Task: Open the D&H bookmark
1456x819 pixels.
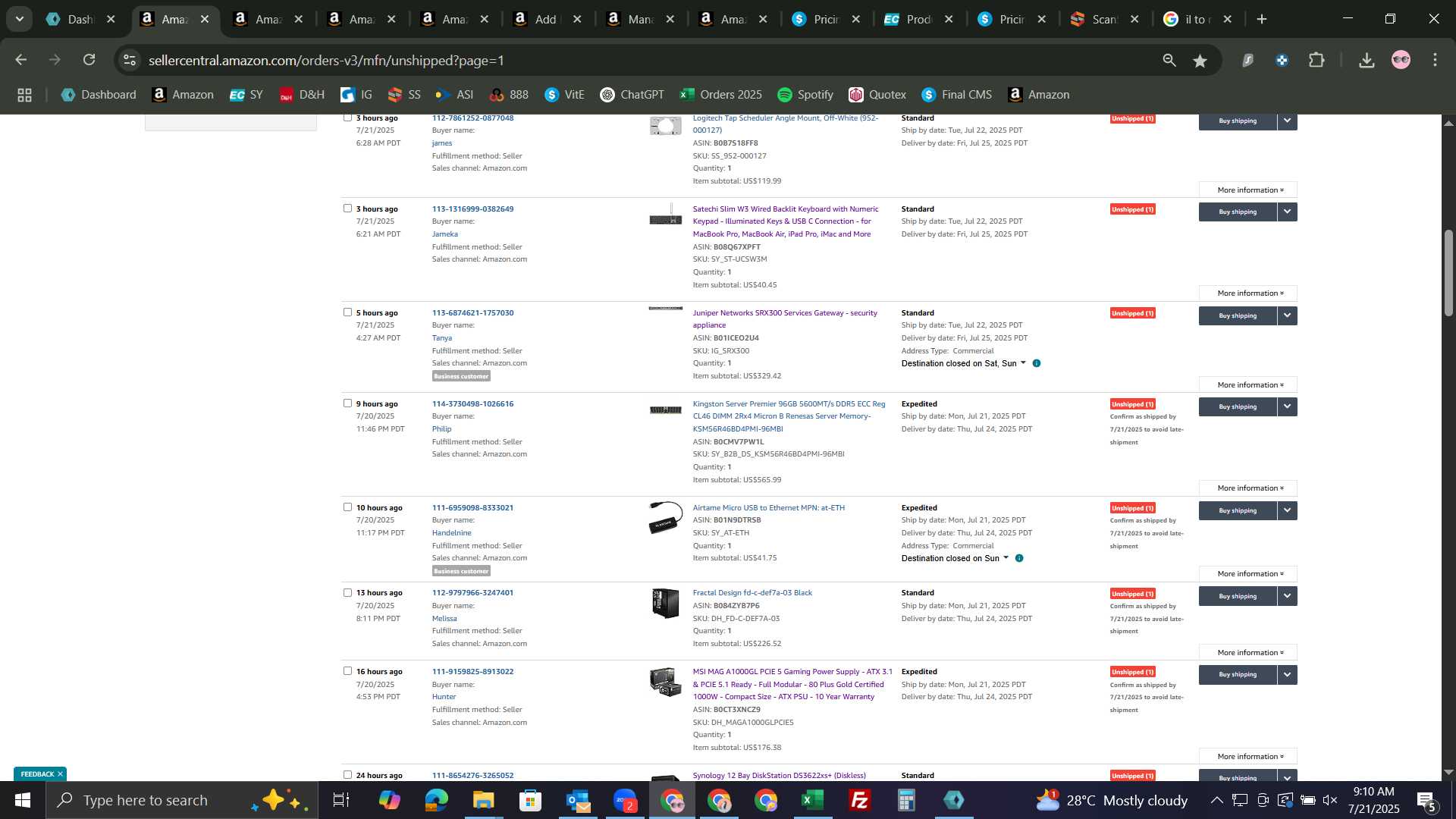Action: point(302,95)
